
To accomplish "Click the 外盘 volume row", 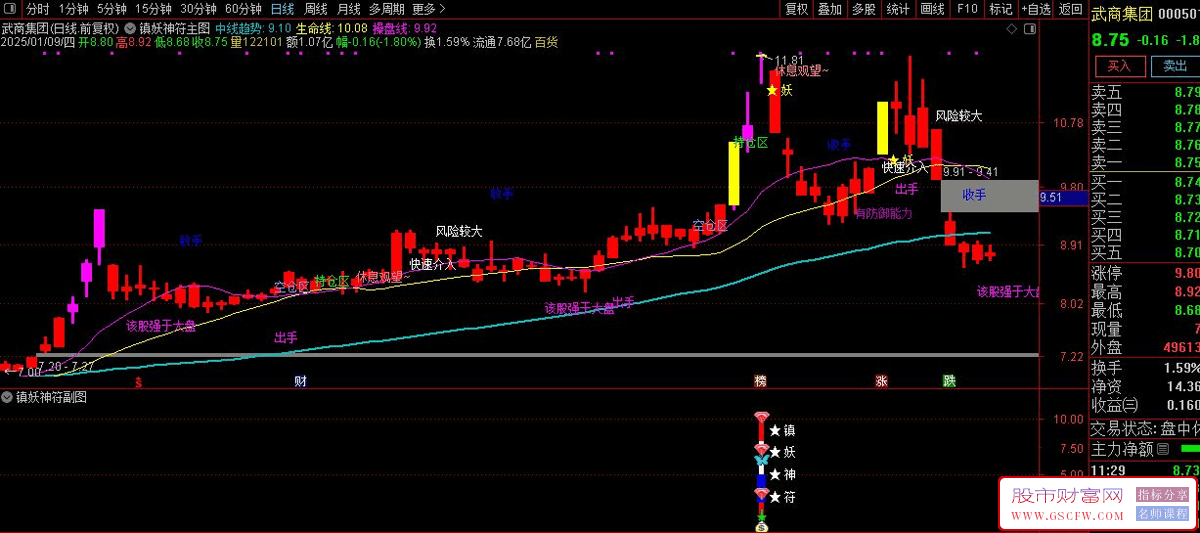I will 1145,347.
